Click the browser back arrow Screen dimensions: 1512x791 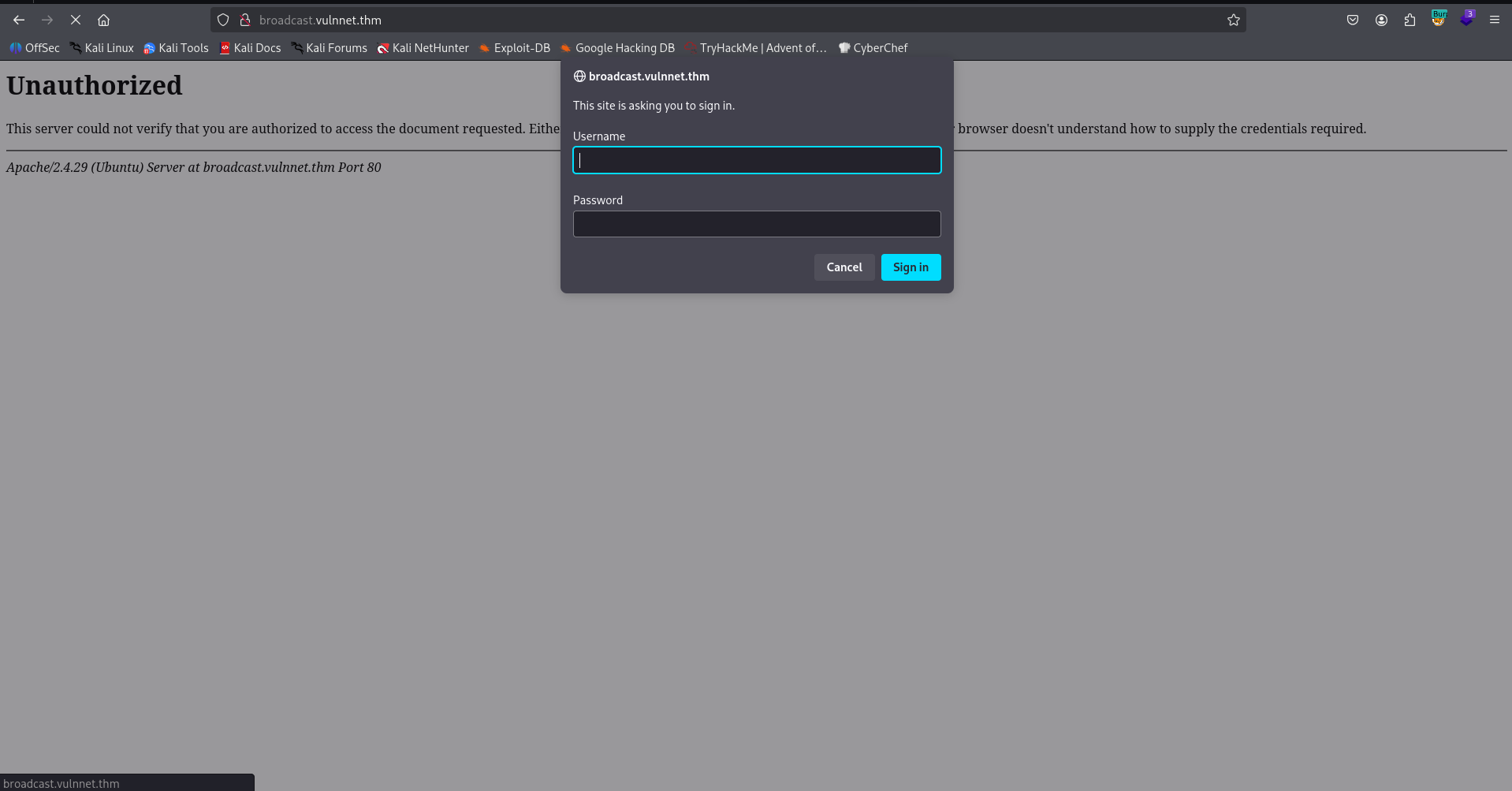(x=19, y=21)
